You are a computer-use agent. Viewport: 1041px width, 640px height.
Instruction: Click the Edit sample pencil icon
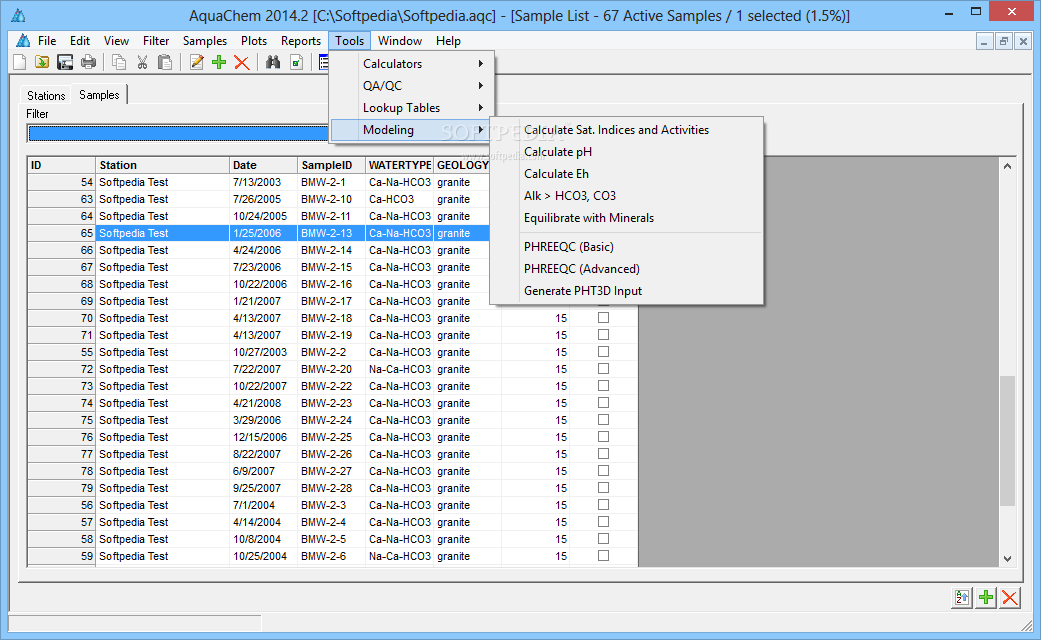pos(197,62)
